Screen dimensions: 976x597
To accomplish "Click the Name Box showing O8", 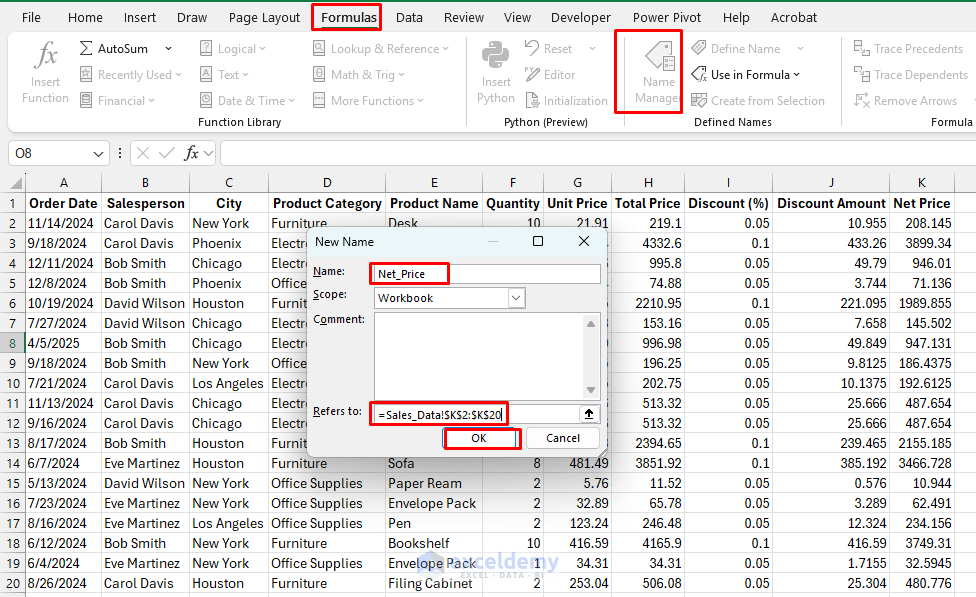I will 50,153.
